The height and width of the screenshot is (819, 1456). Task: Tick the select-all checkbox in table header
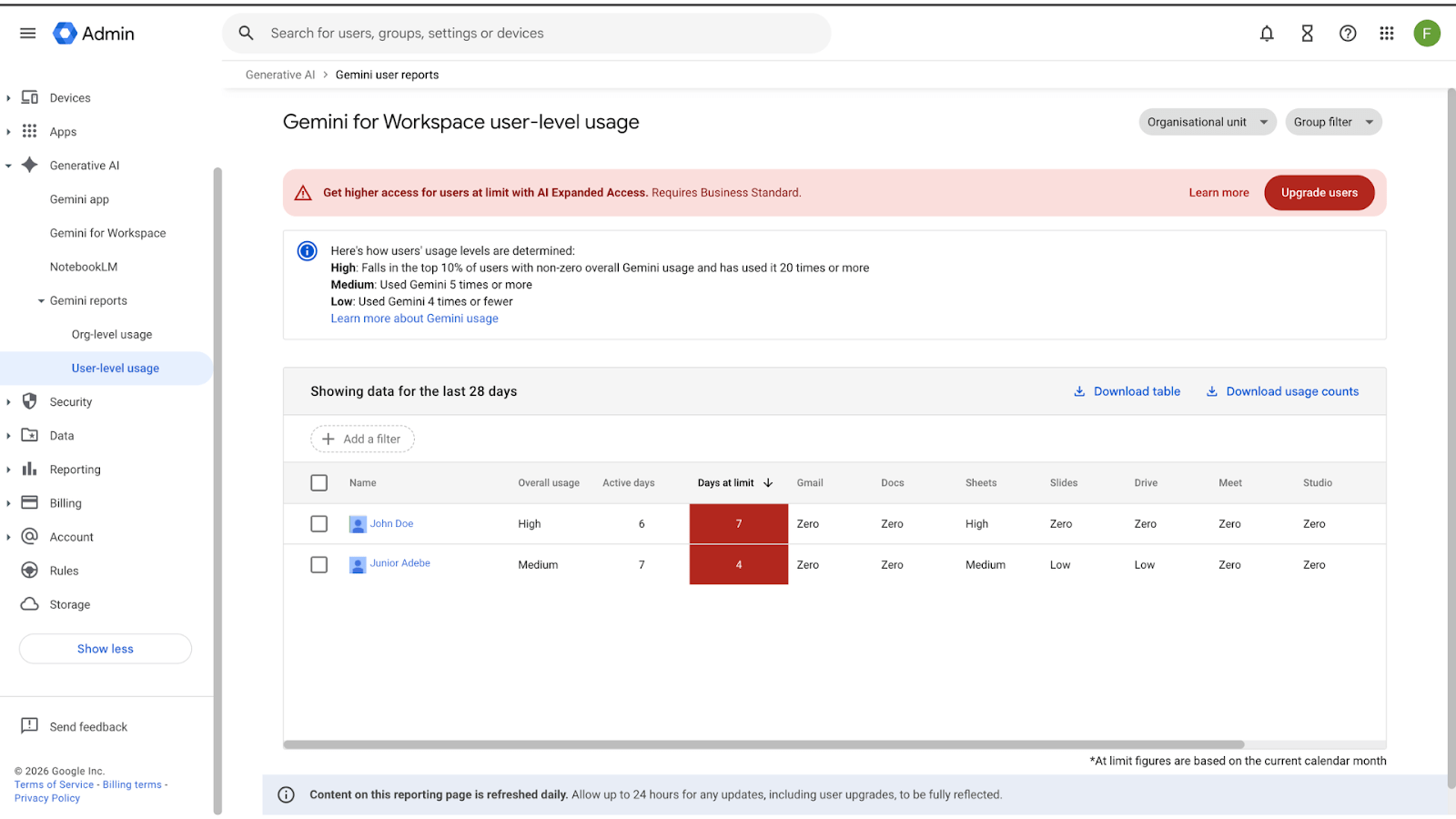coord(319,483)
